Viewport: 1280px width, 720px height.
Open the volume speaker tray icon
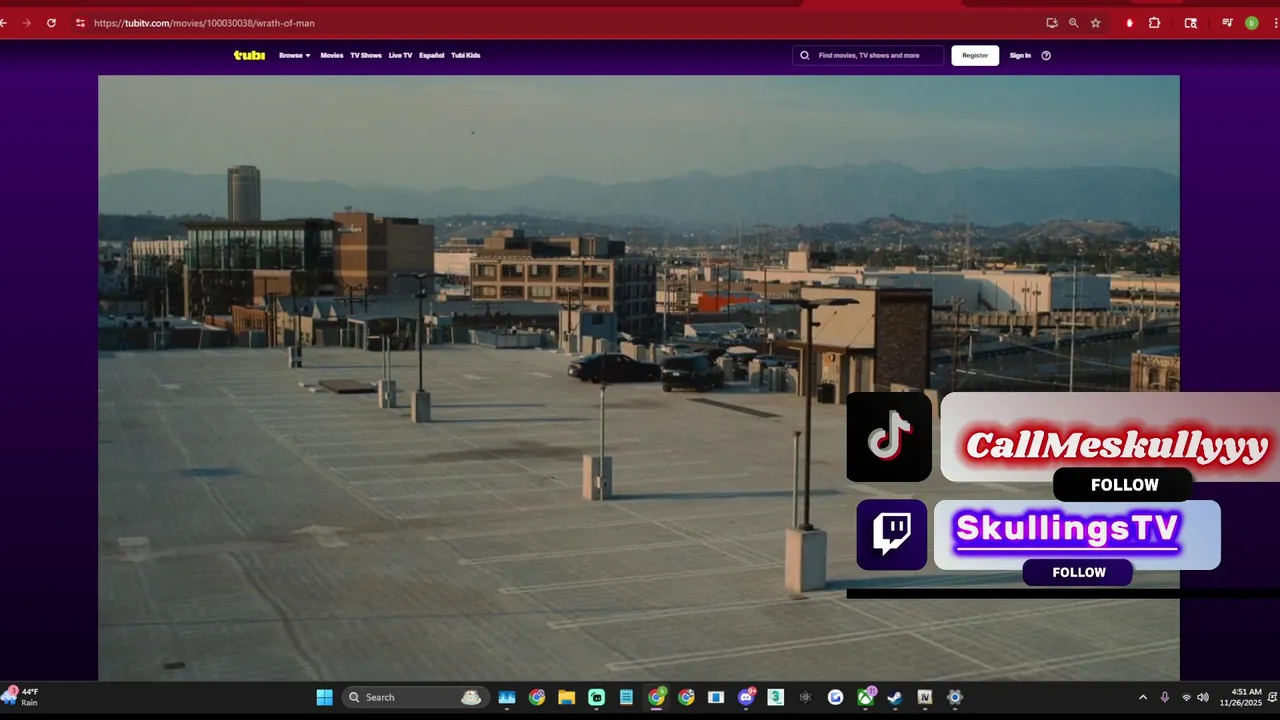coord(1203,697)
